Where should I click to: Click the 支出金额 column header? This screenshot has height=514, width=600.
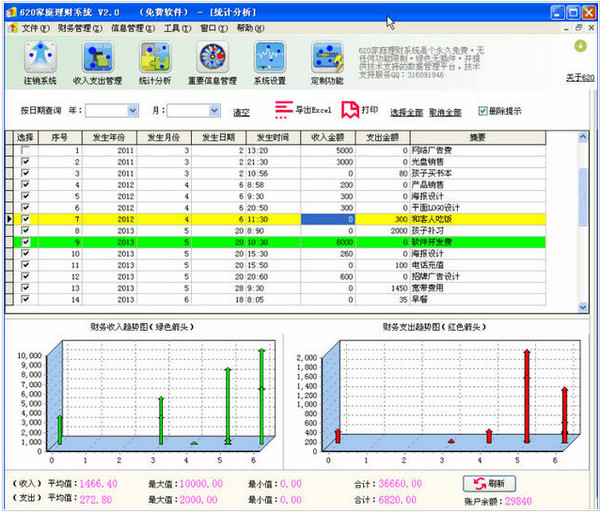click(x=382, y=137)
